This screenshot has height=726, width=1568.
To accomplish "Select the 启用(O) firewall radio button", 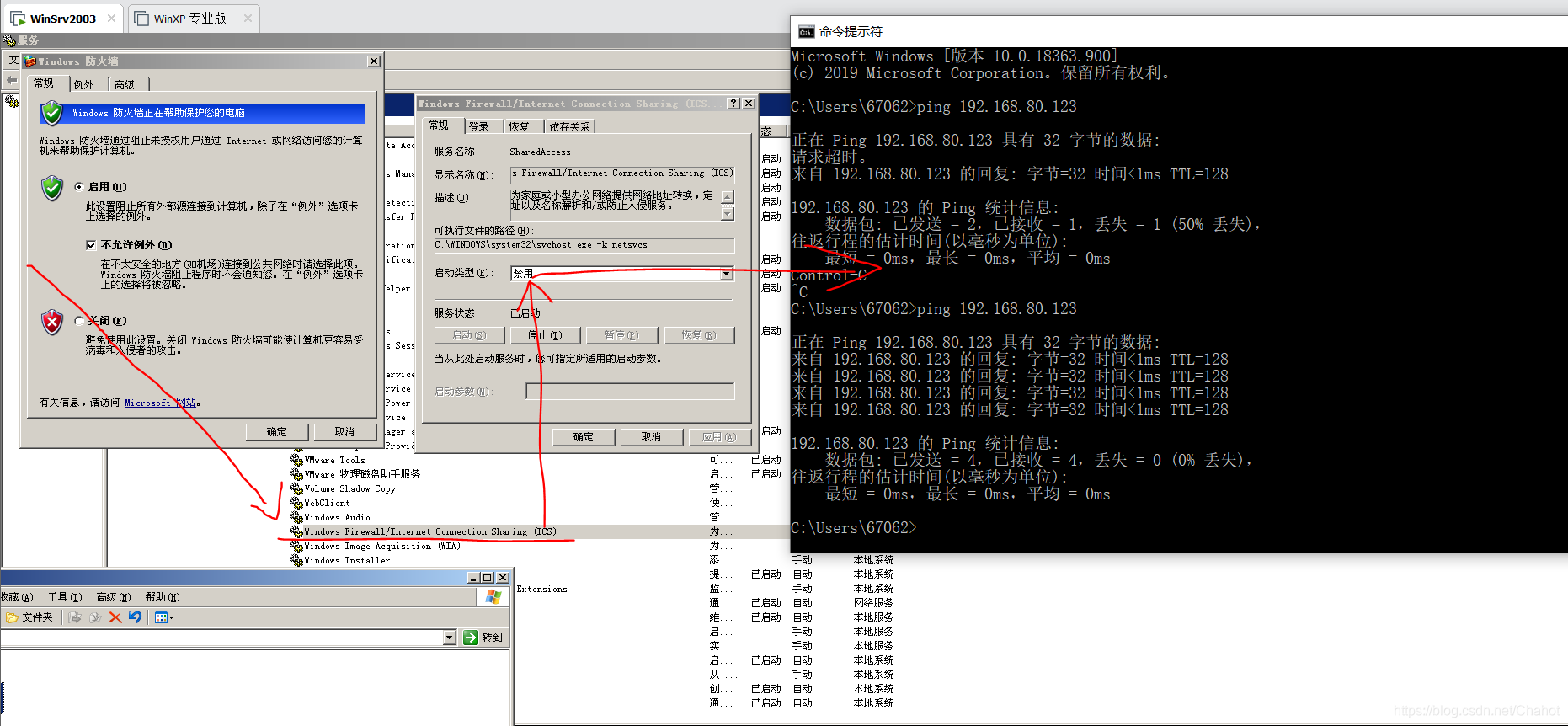I will [x=79, y=187].
